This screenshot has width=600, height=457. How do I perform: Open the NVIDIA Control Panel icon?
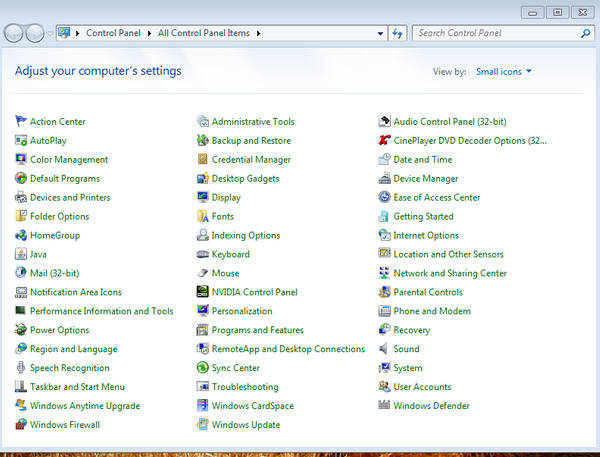(x=203, y=292)
